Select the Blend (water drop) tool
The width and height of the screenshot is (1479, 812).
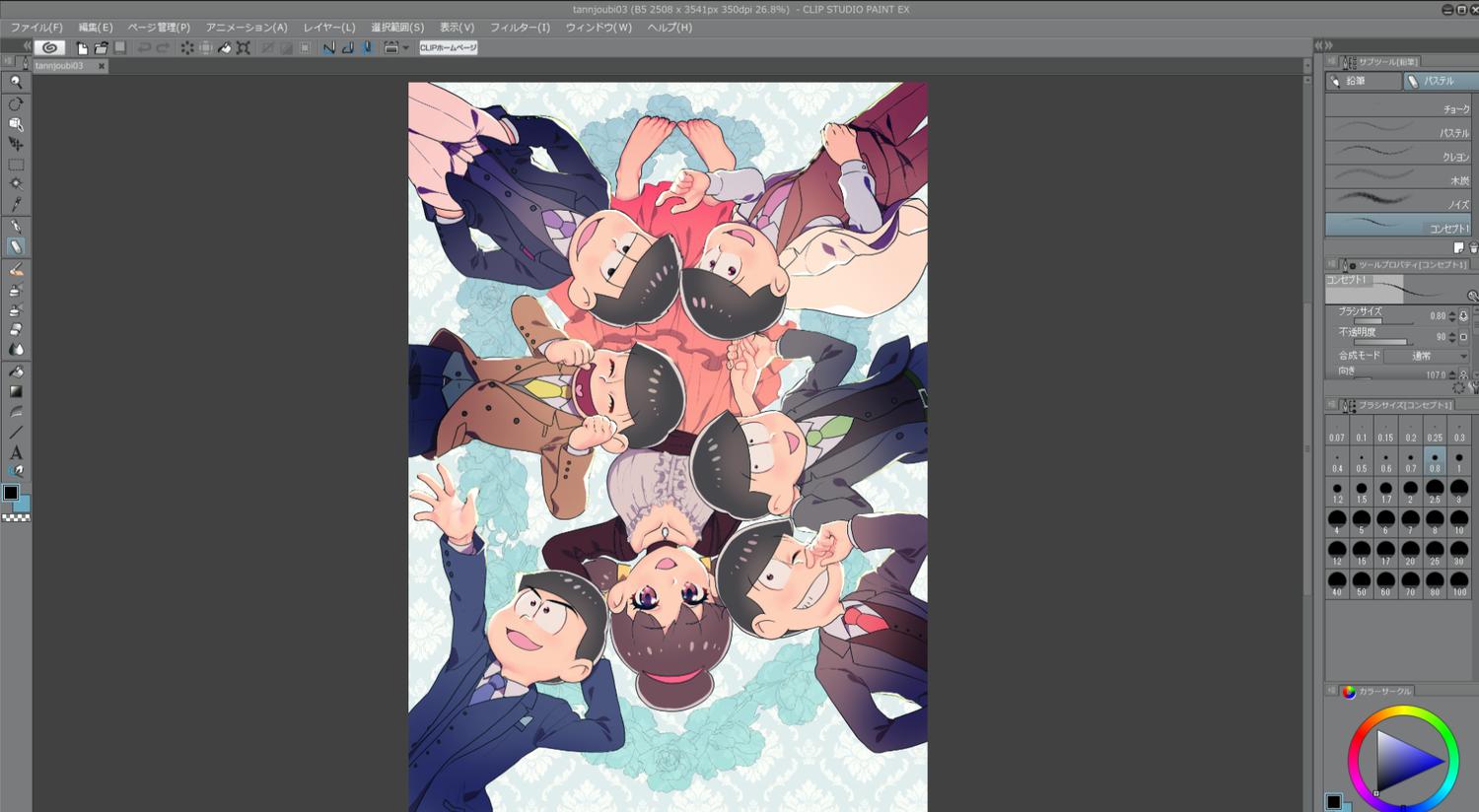click(x=16, y=350)
